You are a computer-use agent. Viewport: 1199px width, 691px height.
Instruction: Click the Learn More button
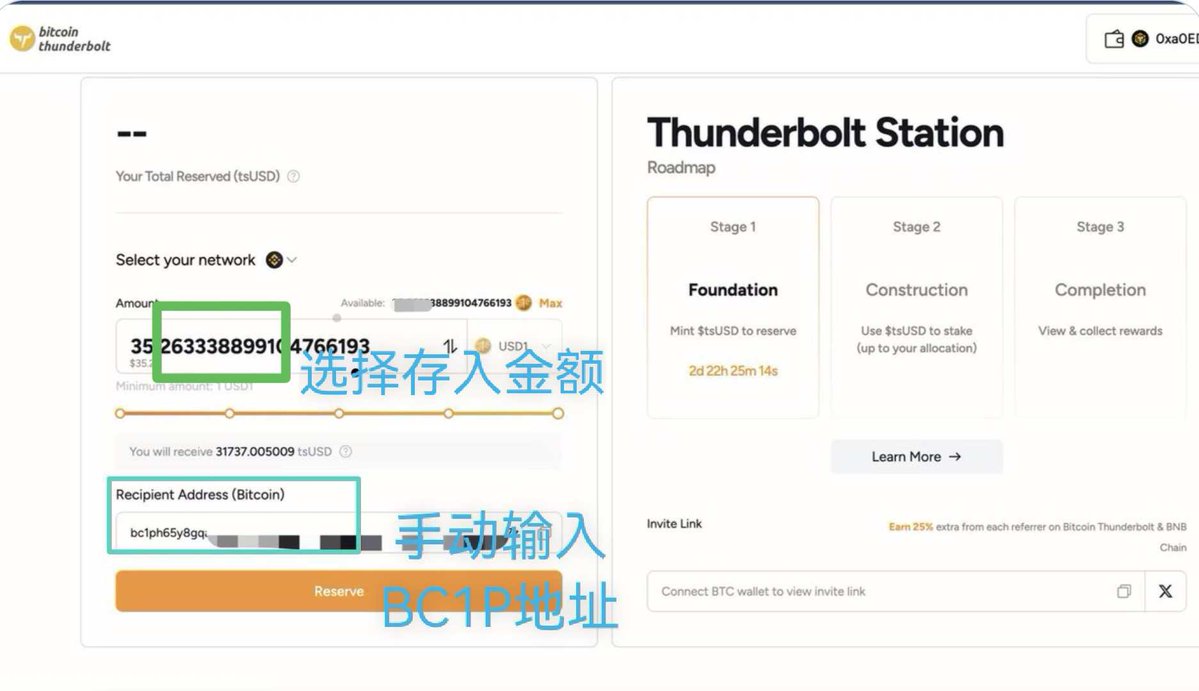click(x=916, y=456)
